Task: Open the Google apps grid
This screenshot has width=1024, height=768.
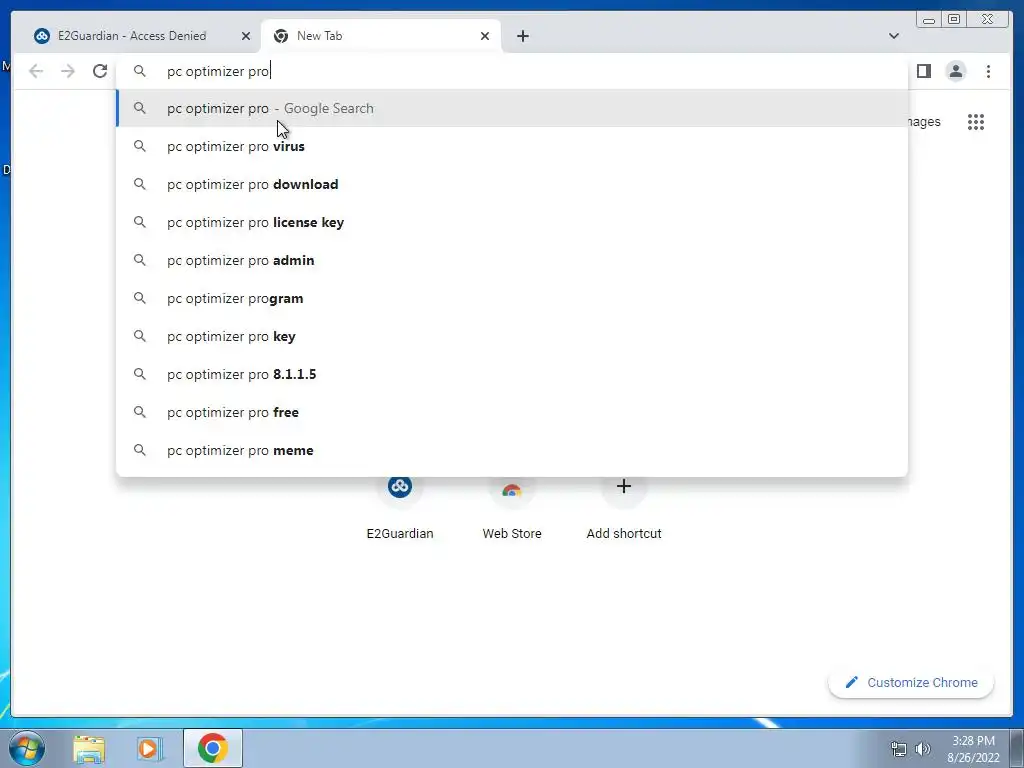Action: click(x=976, y=122)
